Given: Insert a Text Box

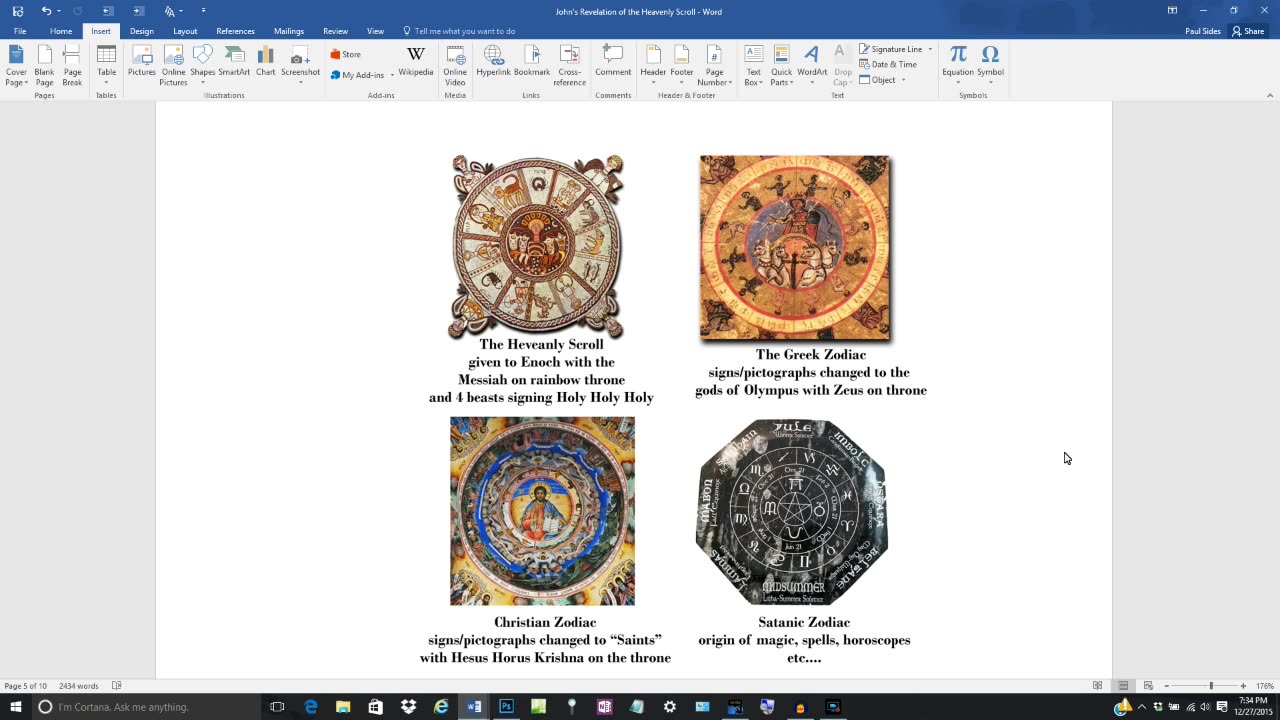Looking at the screenshot, I should tap(753, 66).
